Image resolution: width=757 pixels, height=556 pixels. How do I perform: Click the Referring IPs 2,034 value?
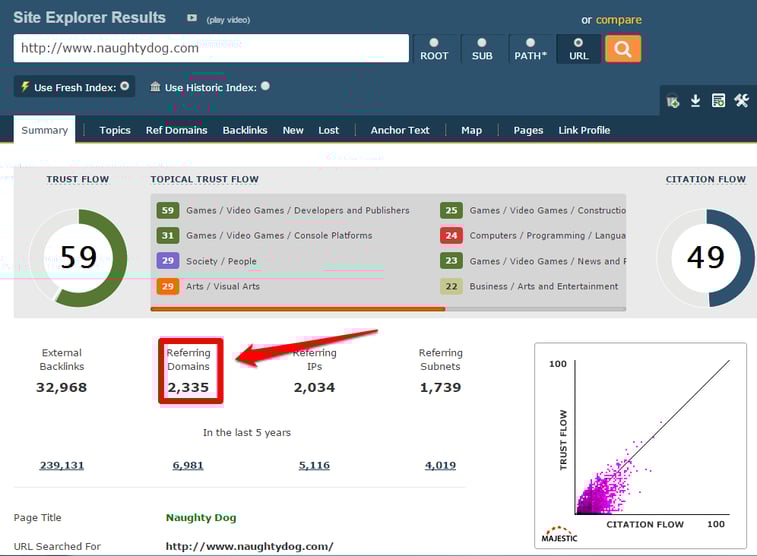tap(314, 388)
